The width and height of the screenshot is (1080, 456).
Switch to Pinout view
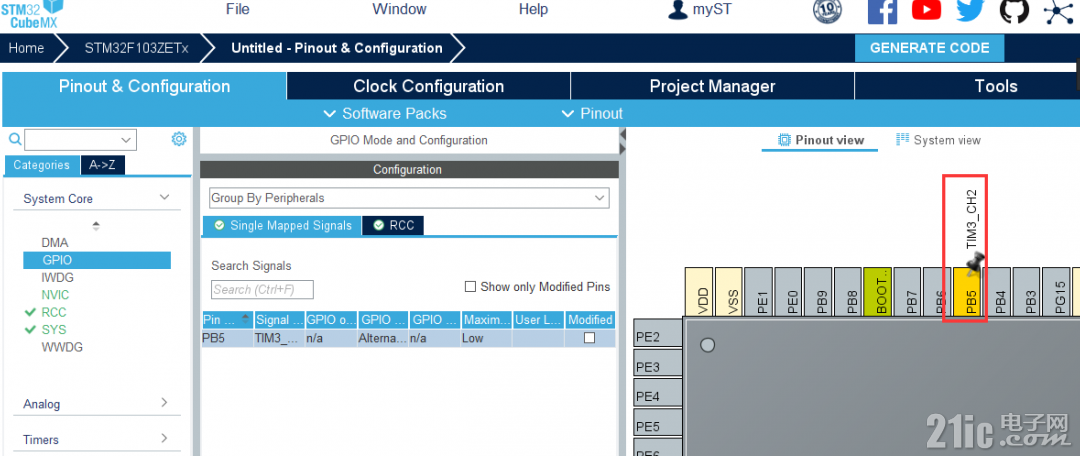[820, 140]
